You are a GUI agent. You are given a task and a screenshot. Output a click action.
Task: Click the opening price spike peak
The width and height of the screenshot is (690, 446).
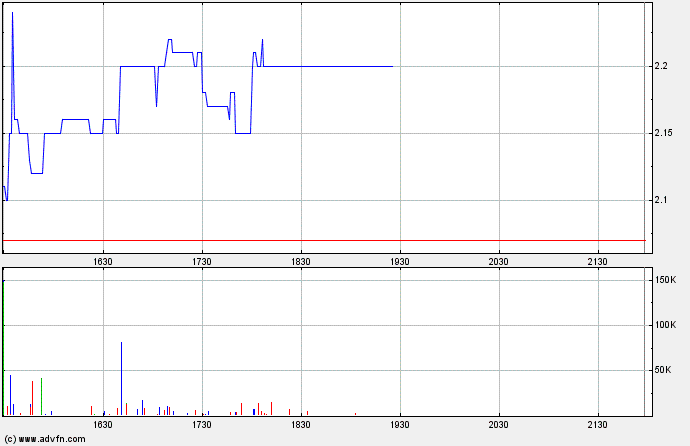[x=12, y=13]
